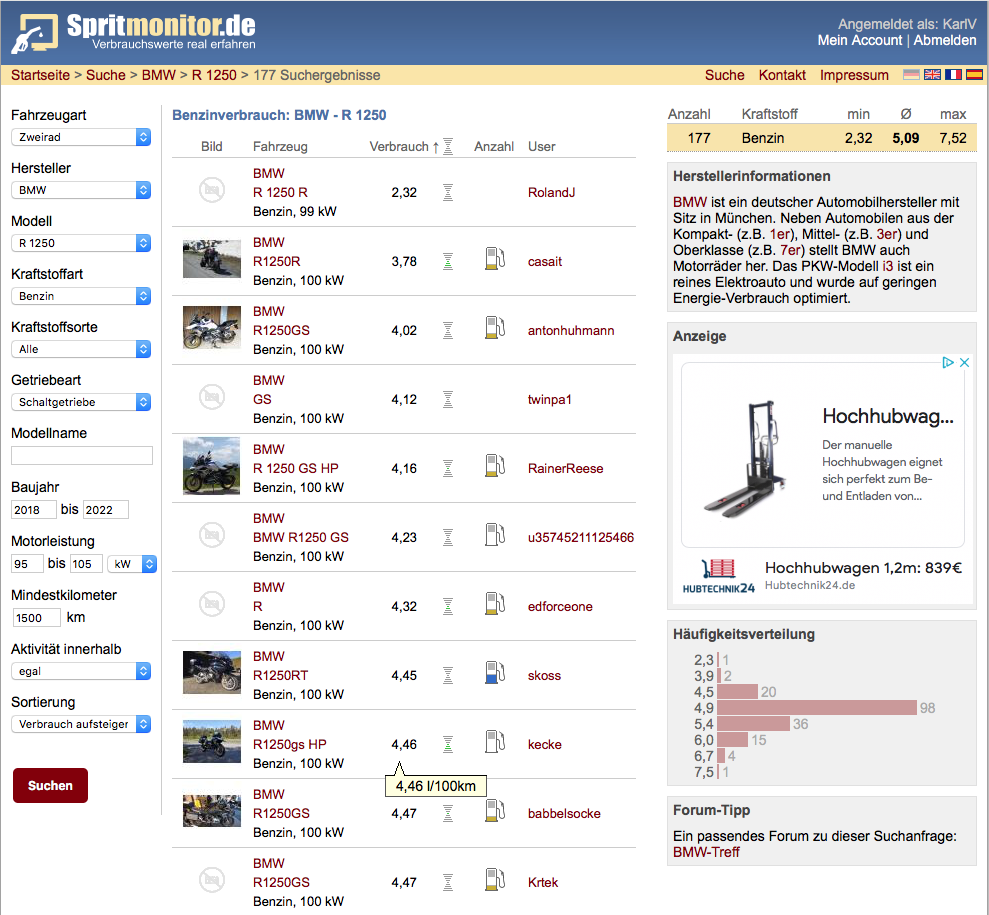Open the Motorleistung unit dropdown showing kW

click(x=132, y=564)
